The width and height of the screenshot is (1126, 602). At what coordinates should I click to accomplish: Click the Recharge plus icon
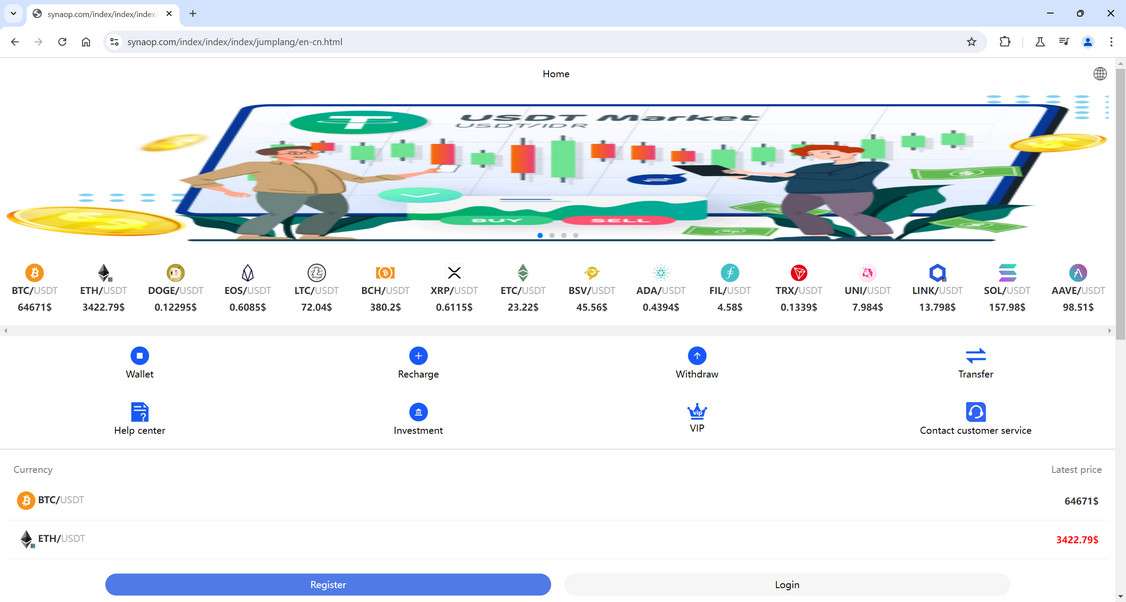point(418,356)
